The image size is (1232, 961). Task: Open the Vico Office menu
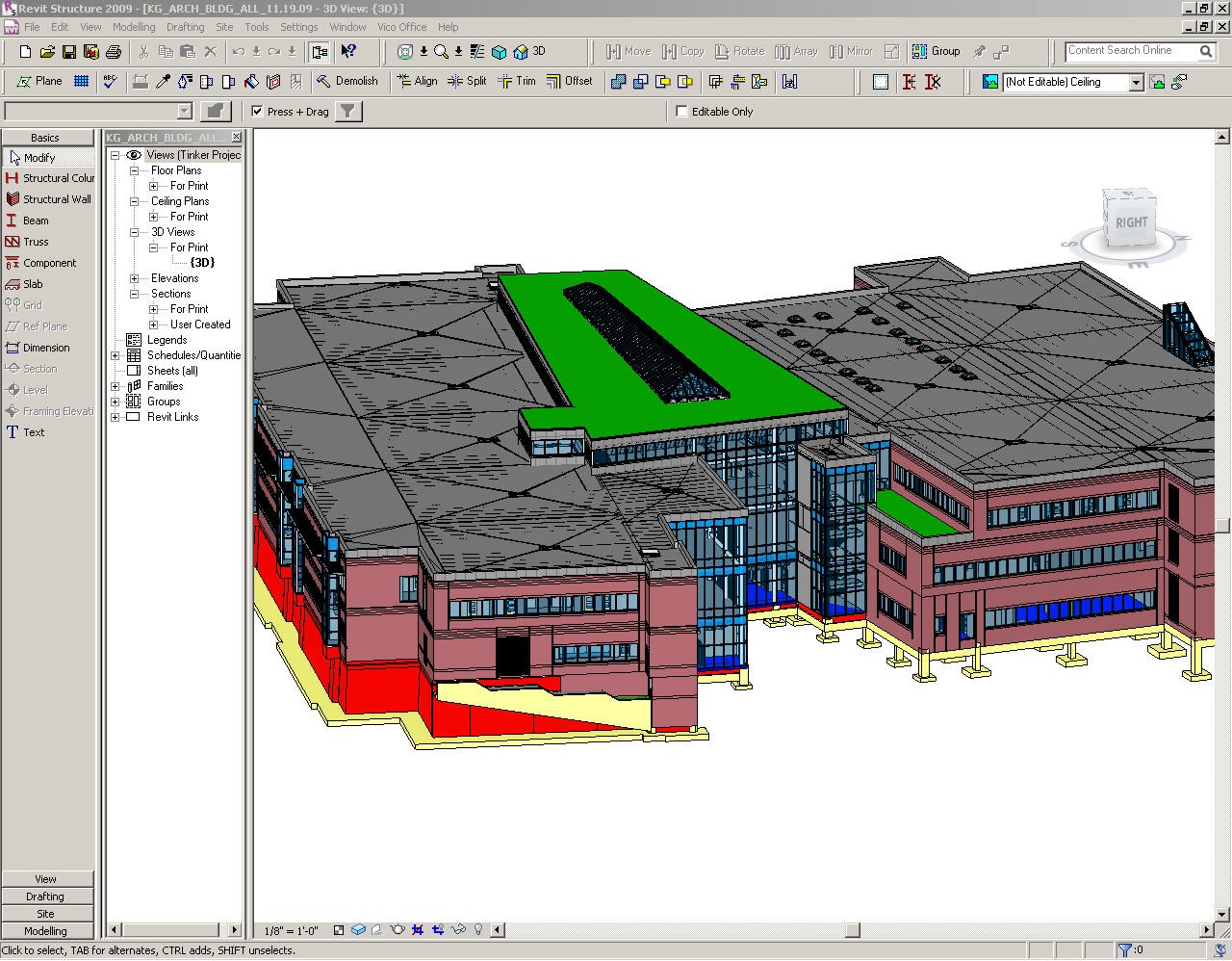401,27
